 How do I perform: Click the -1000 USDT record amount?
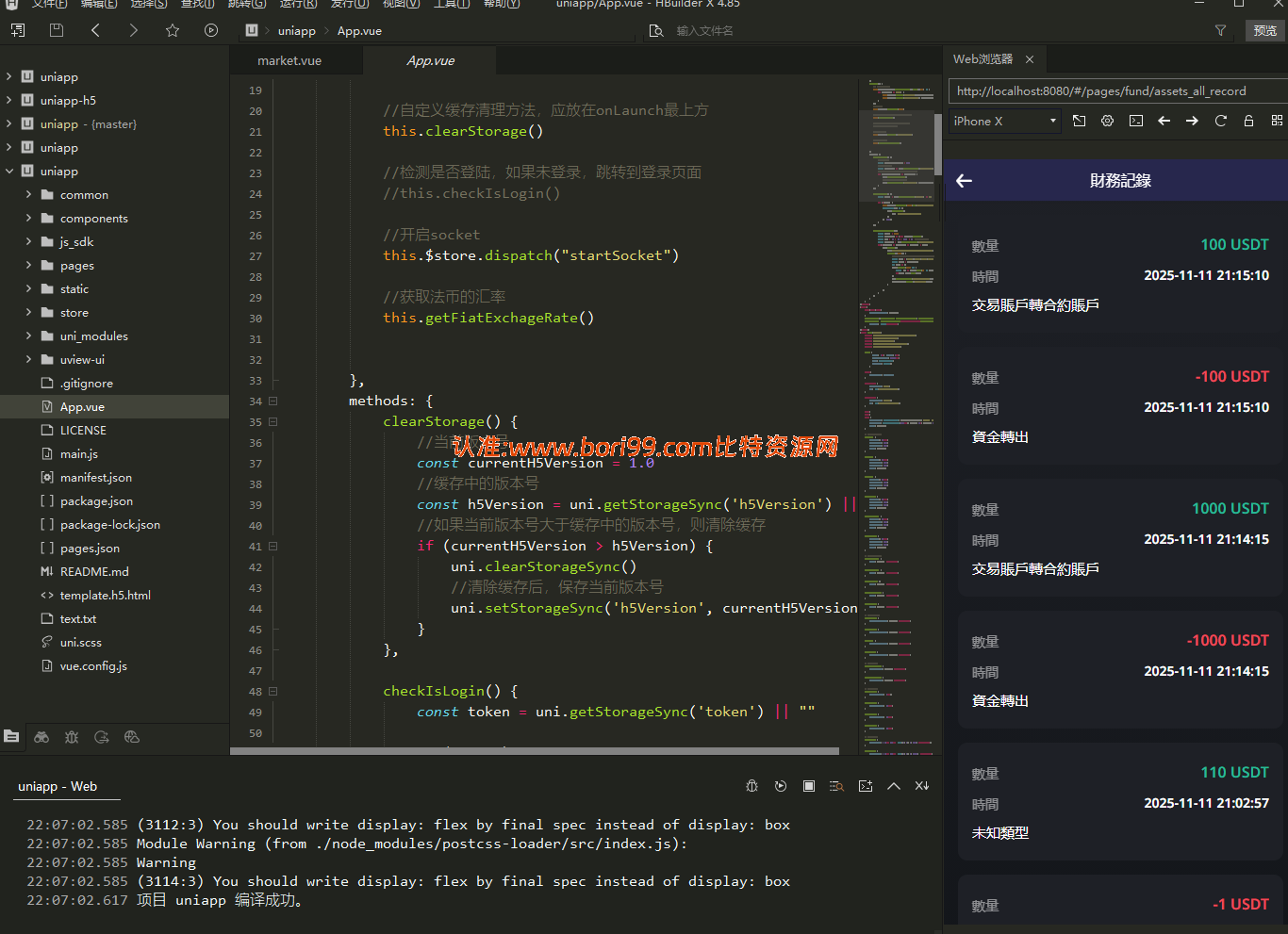[1228, 641]
